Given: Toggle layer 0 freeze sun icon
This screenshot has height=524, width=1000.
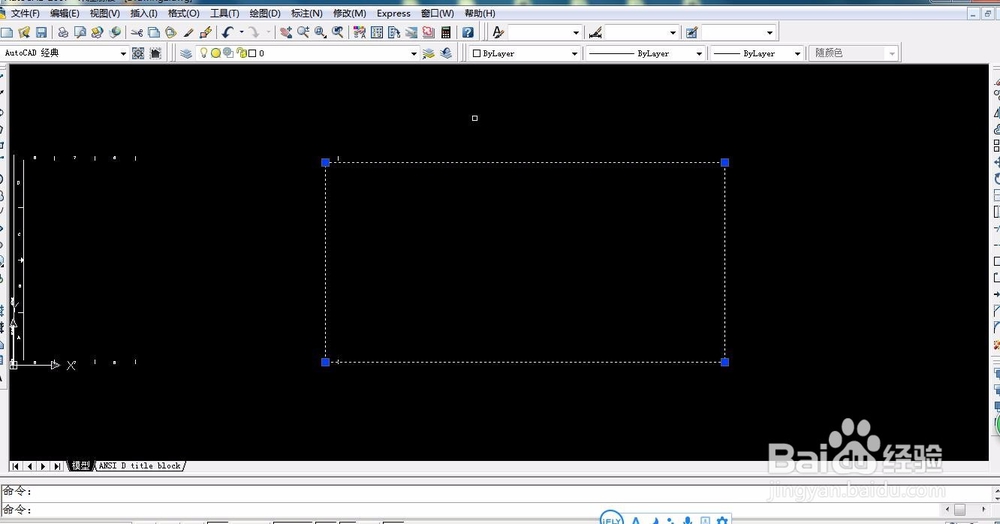Looking at the screenshot, I should tap(216, 54).
